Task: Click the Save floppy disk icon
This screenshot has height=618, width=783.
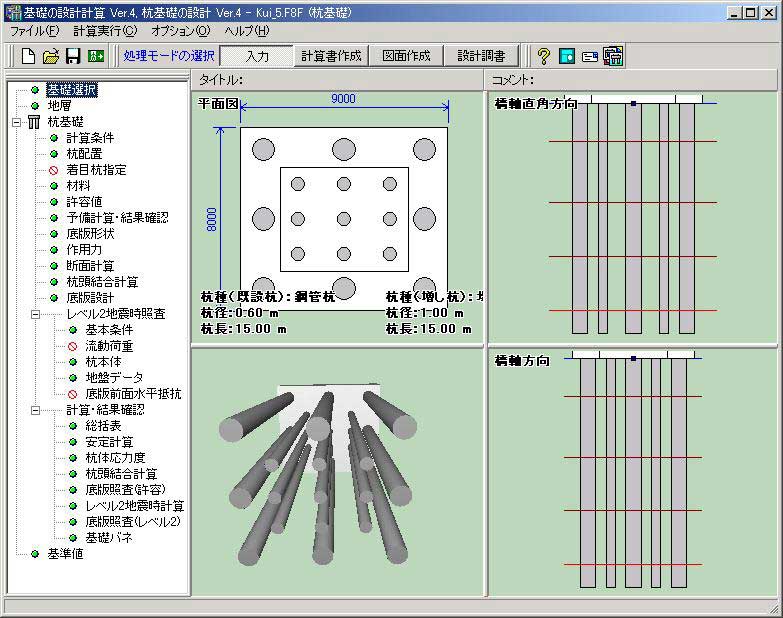Action: [x=73, y=56]
